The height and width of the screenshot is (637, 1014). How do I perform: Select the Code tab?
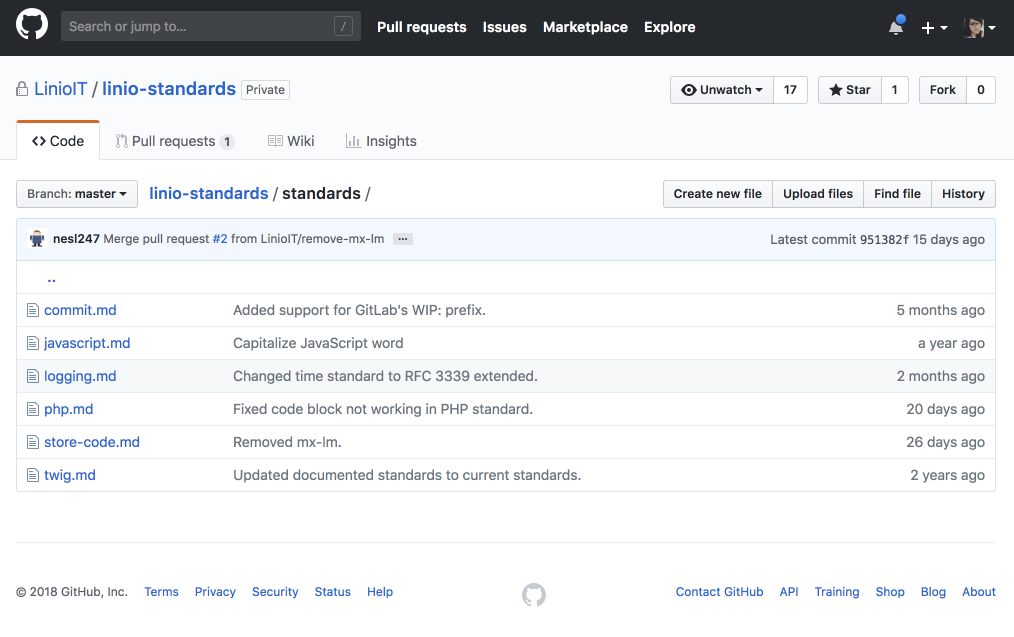(x=58, y=141)
